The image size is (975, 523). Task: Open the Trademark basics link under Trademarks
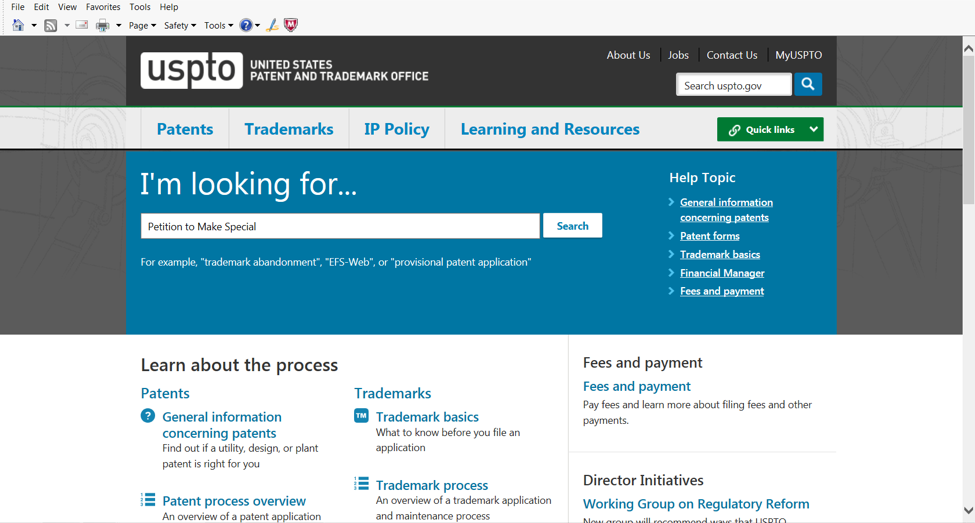coord(427,417)
